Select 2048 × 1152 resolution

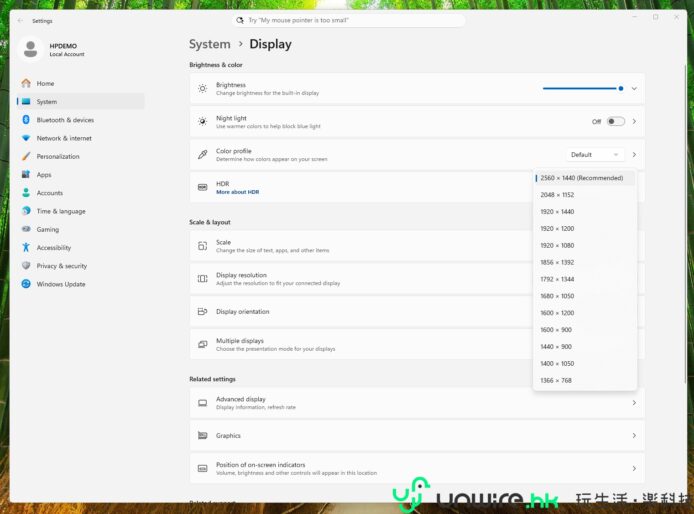[585, 195]
